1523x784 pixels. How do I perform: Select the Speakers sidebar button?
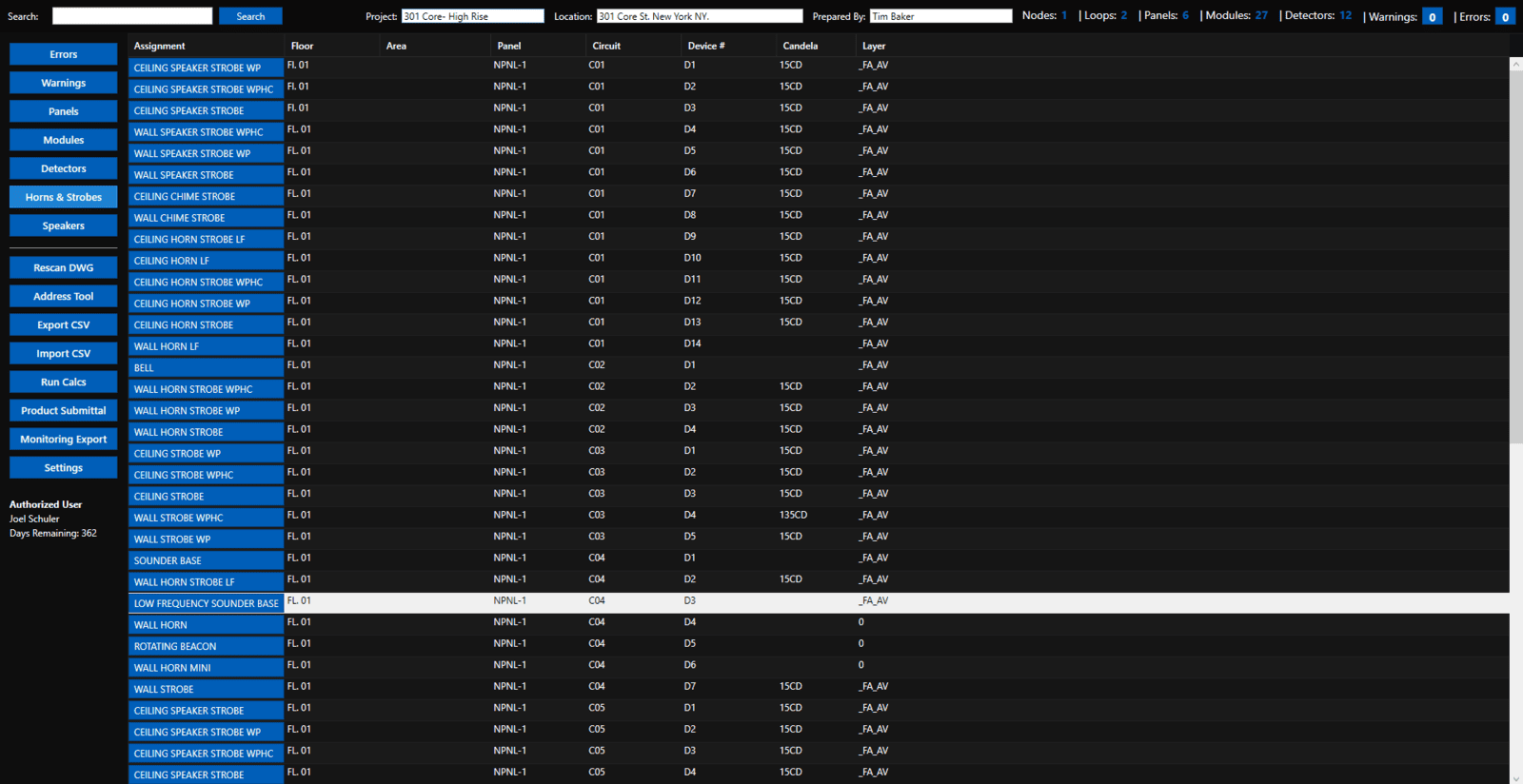pyautogui.click(x=64, y=225)
